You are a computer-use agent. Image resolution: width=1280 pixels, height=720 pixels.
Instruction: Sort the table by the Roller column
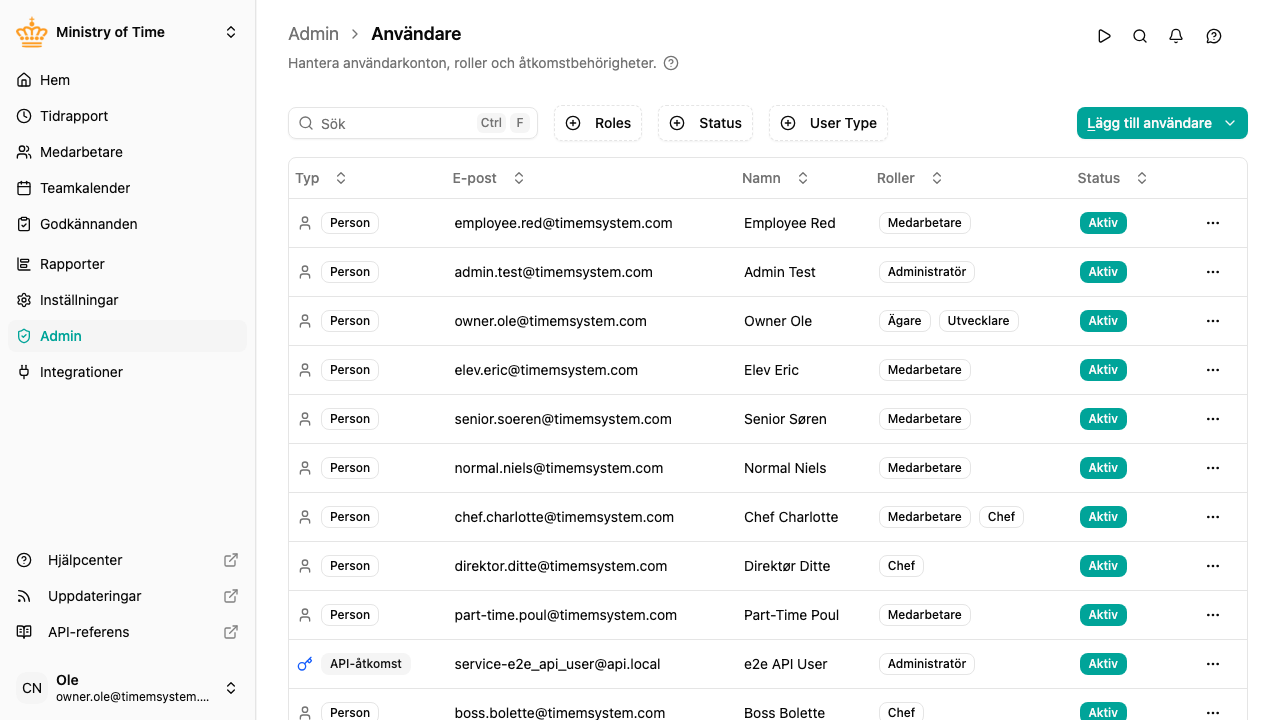pyautogui.click(x=909, y=178)
